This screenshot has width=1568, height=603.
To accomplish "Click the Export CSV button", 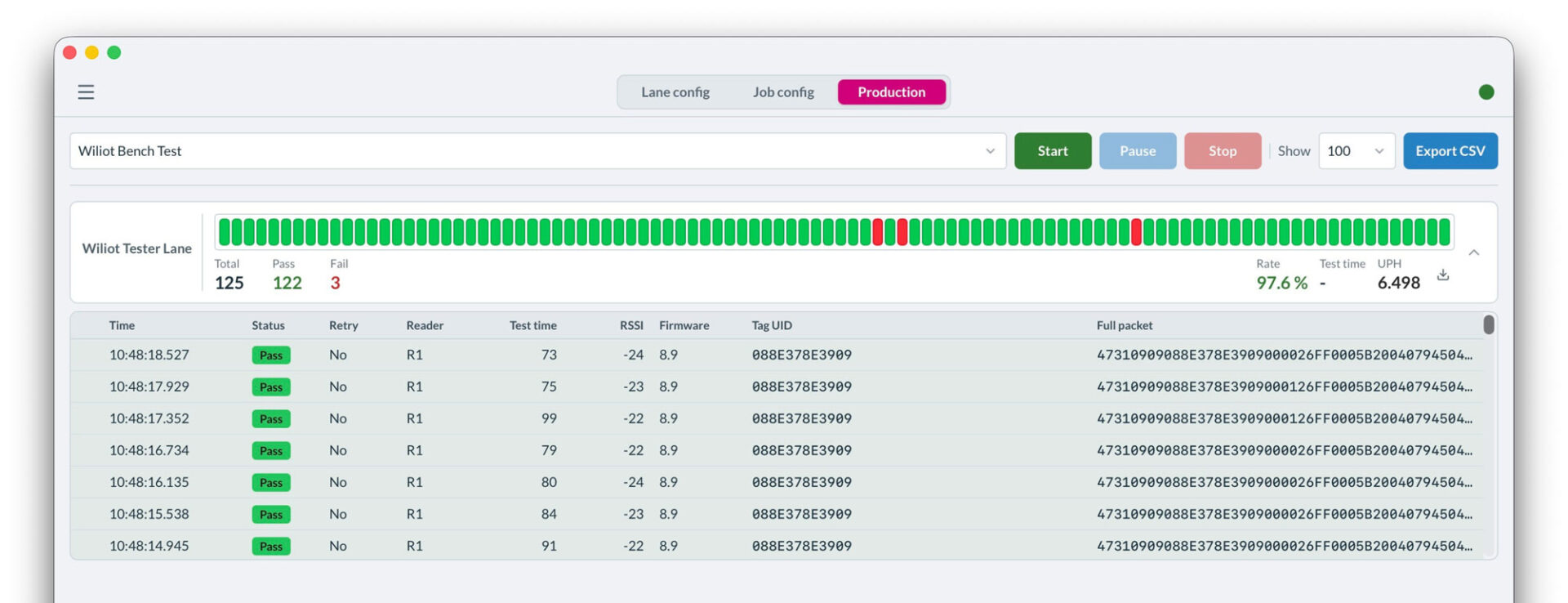I will coord(1450,151).
